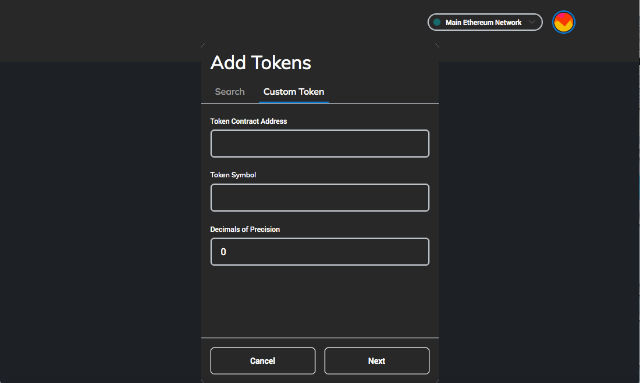The width and height of the screenshot is (640, 383).
Task: Proceed with the Next button
Action: [x=377, y=361]
